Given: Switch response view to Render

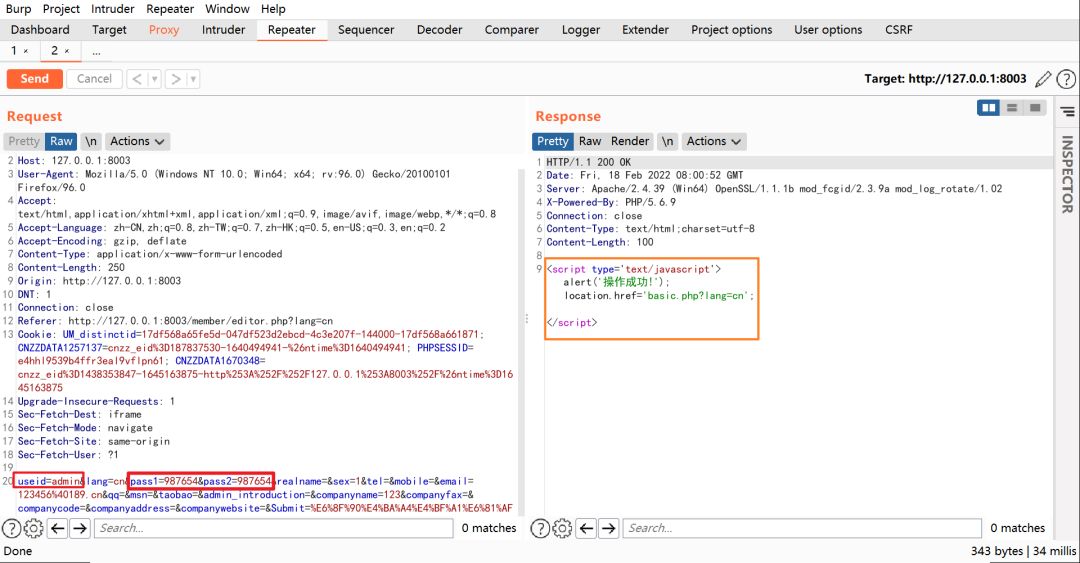Looking at the screenshot, I should coord(630,141).
